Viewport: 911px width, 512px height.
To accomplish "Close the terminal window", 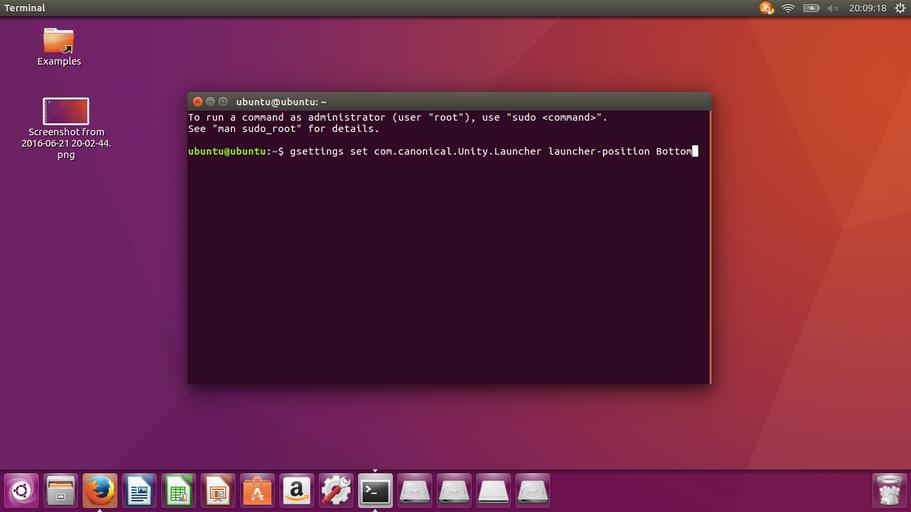I will (x=198, y=102).
